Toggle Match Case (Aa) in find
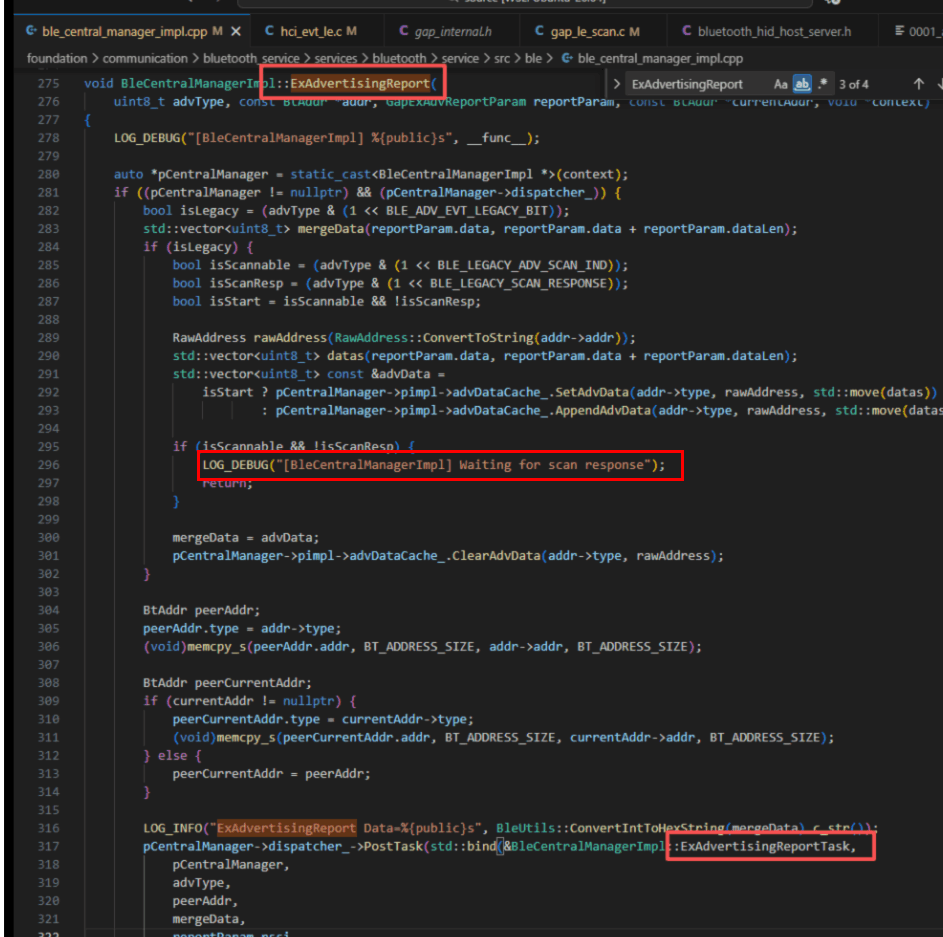943x937 pixels. coord(781,84)
